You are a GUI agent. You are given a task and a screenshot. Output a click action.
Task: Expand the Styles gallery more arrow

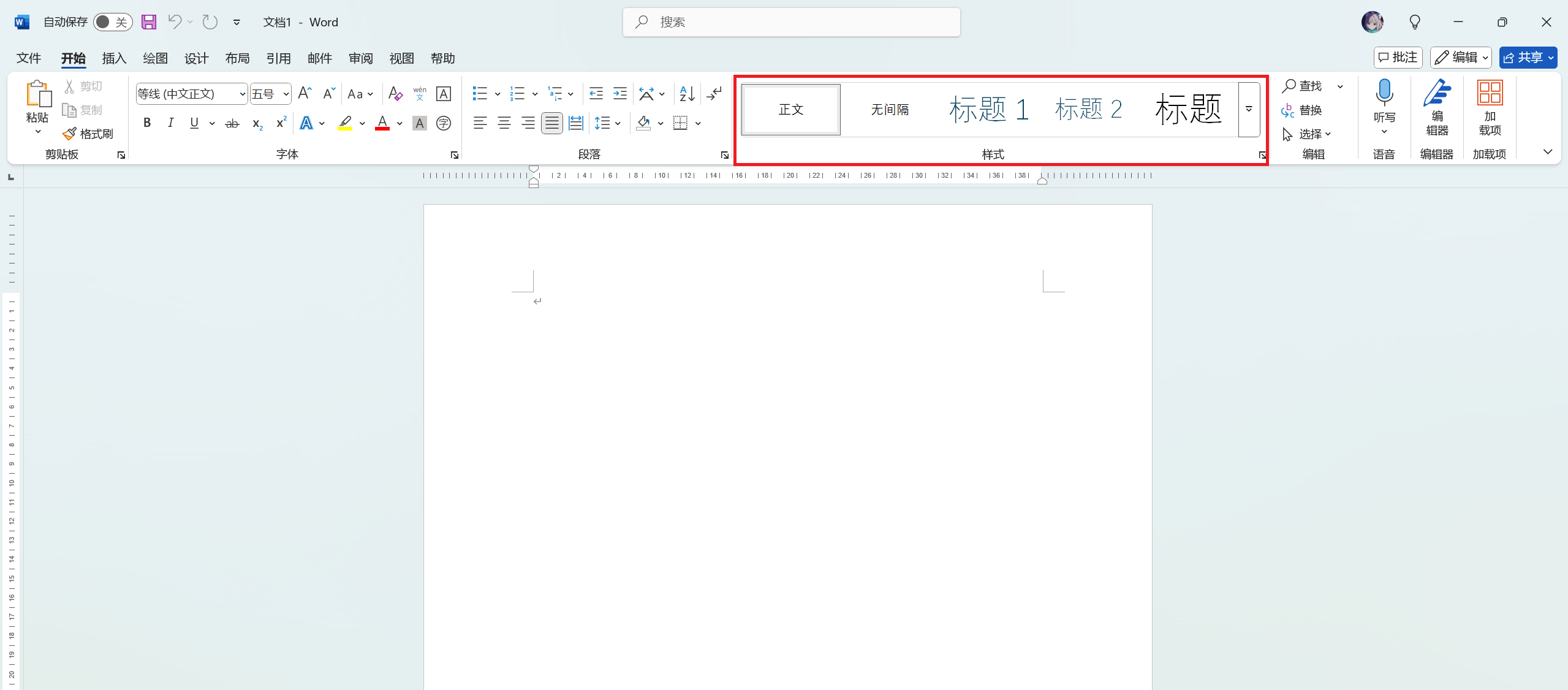click(1249, 110)
